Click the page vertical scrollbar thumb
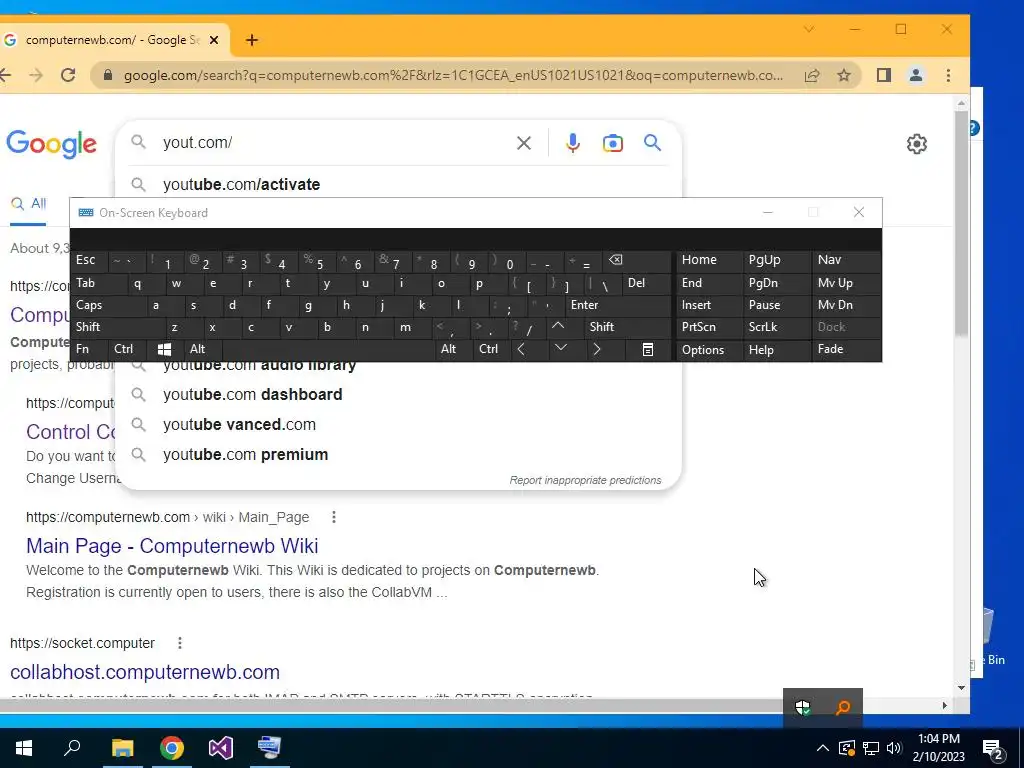The width and height of the screenshot is (1024, 768). 961,222
